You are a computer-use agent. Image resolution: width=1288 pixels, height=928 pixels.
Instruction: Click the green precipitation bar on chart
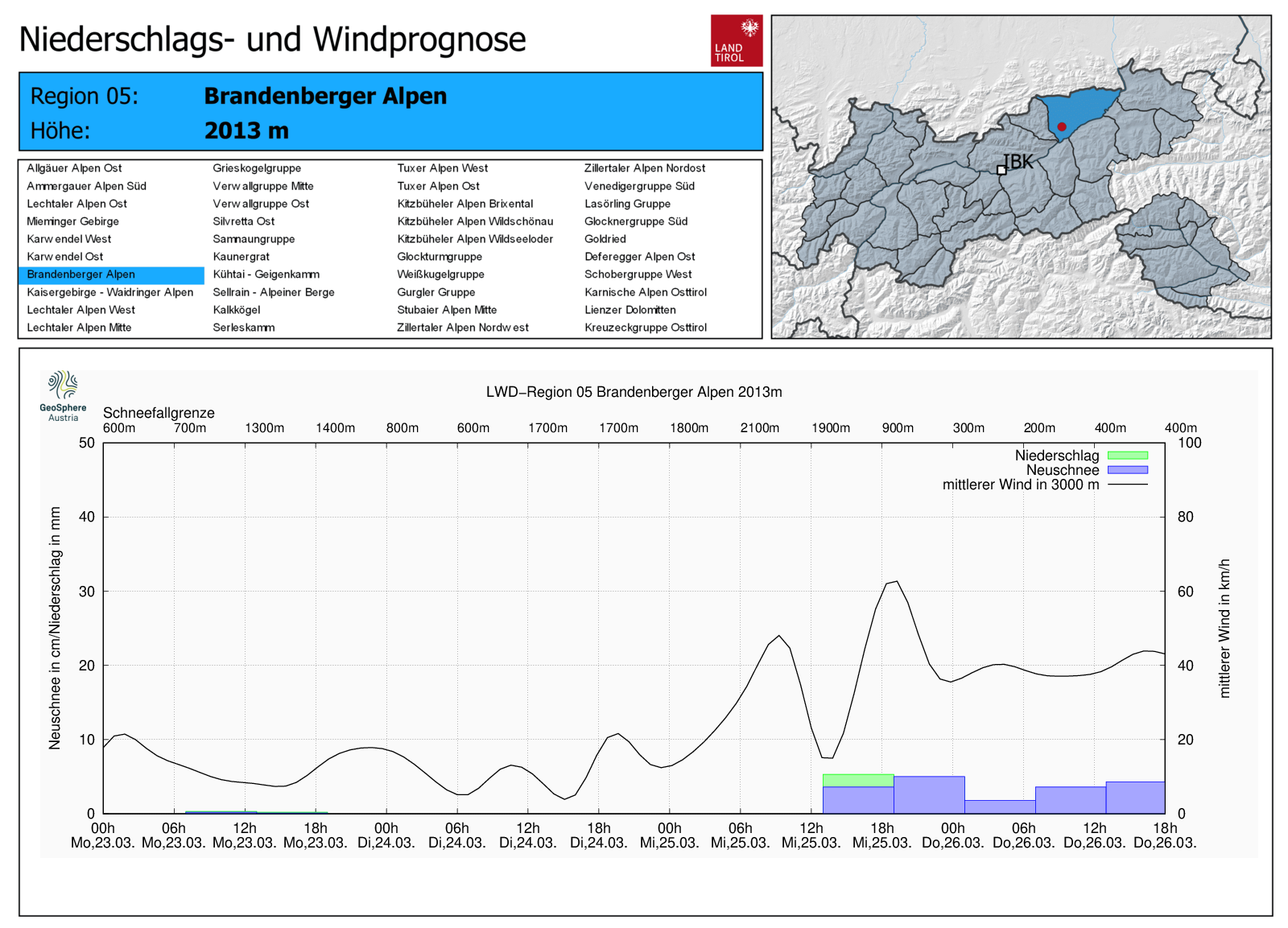click(857, 780)
